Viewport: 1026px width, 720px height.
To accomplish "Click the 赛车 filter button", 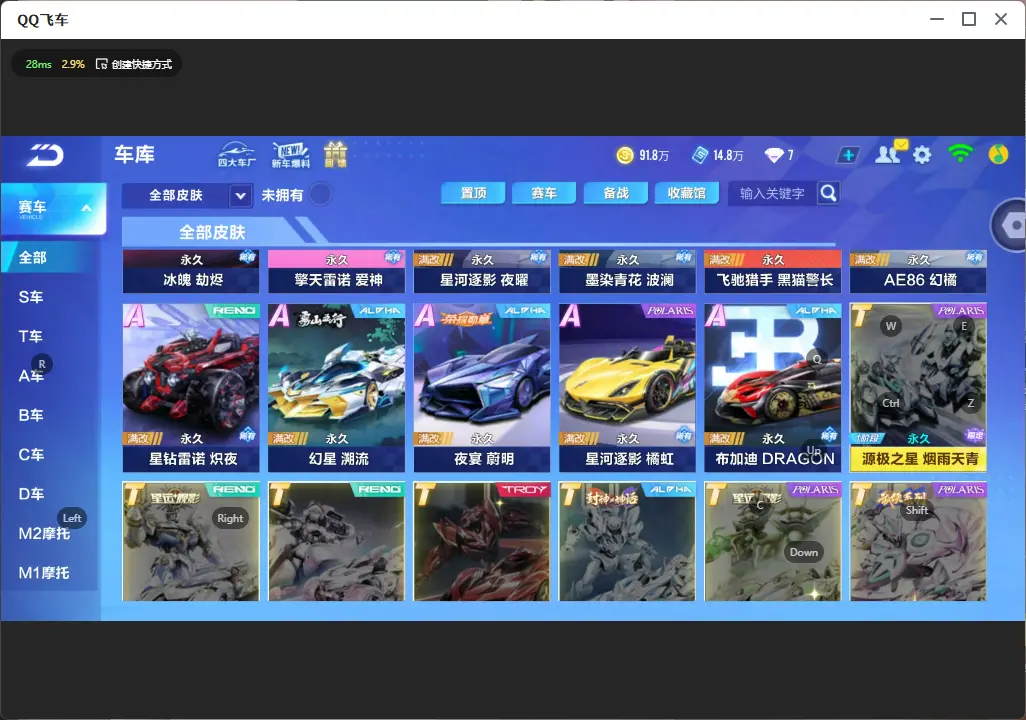I will (x=544, y=193).
